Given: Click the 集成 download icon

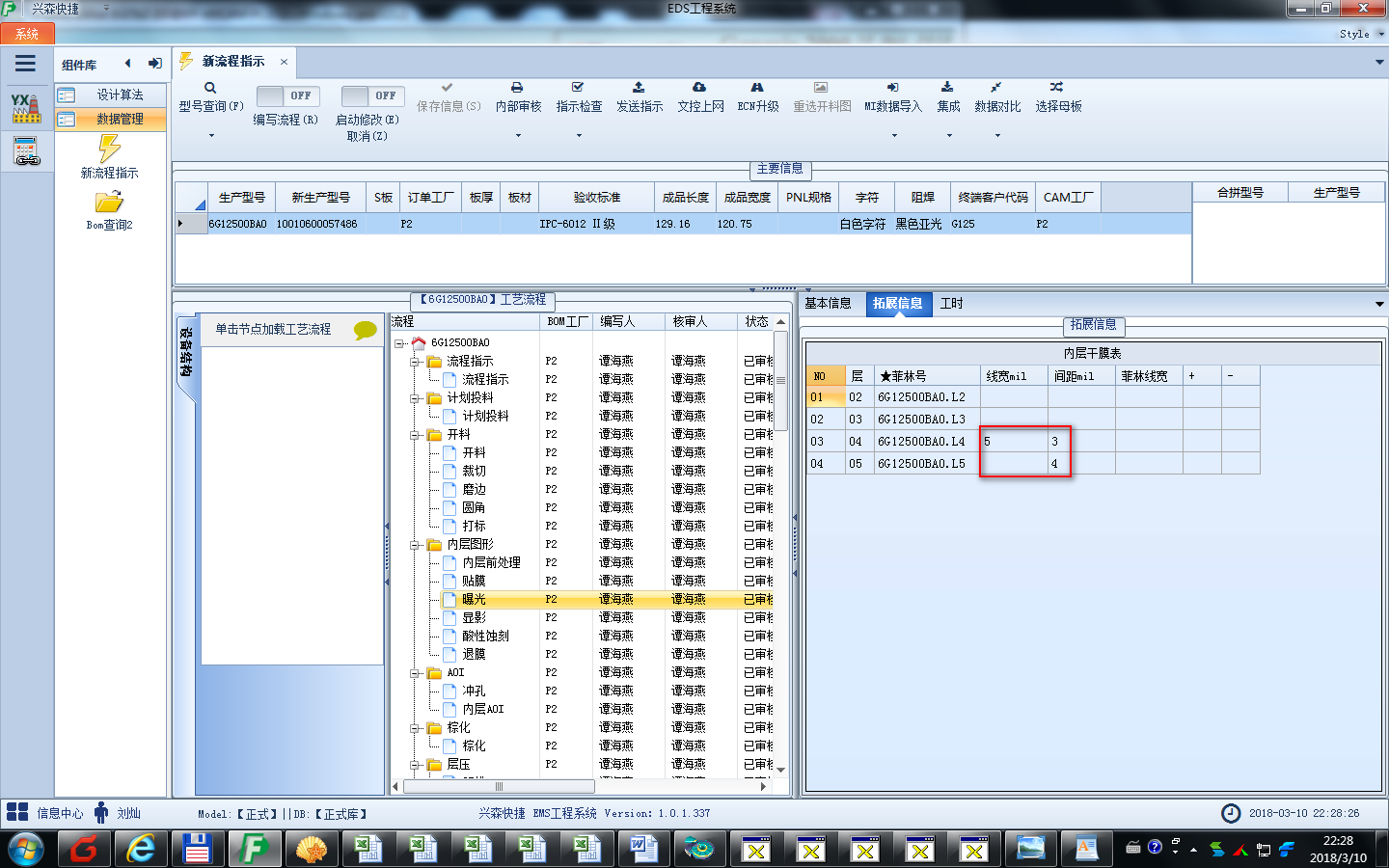Looking at the screenshot, I should coord(947,87).
